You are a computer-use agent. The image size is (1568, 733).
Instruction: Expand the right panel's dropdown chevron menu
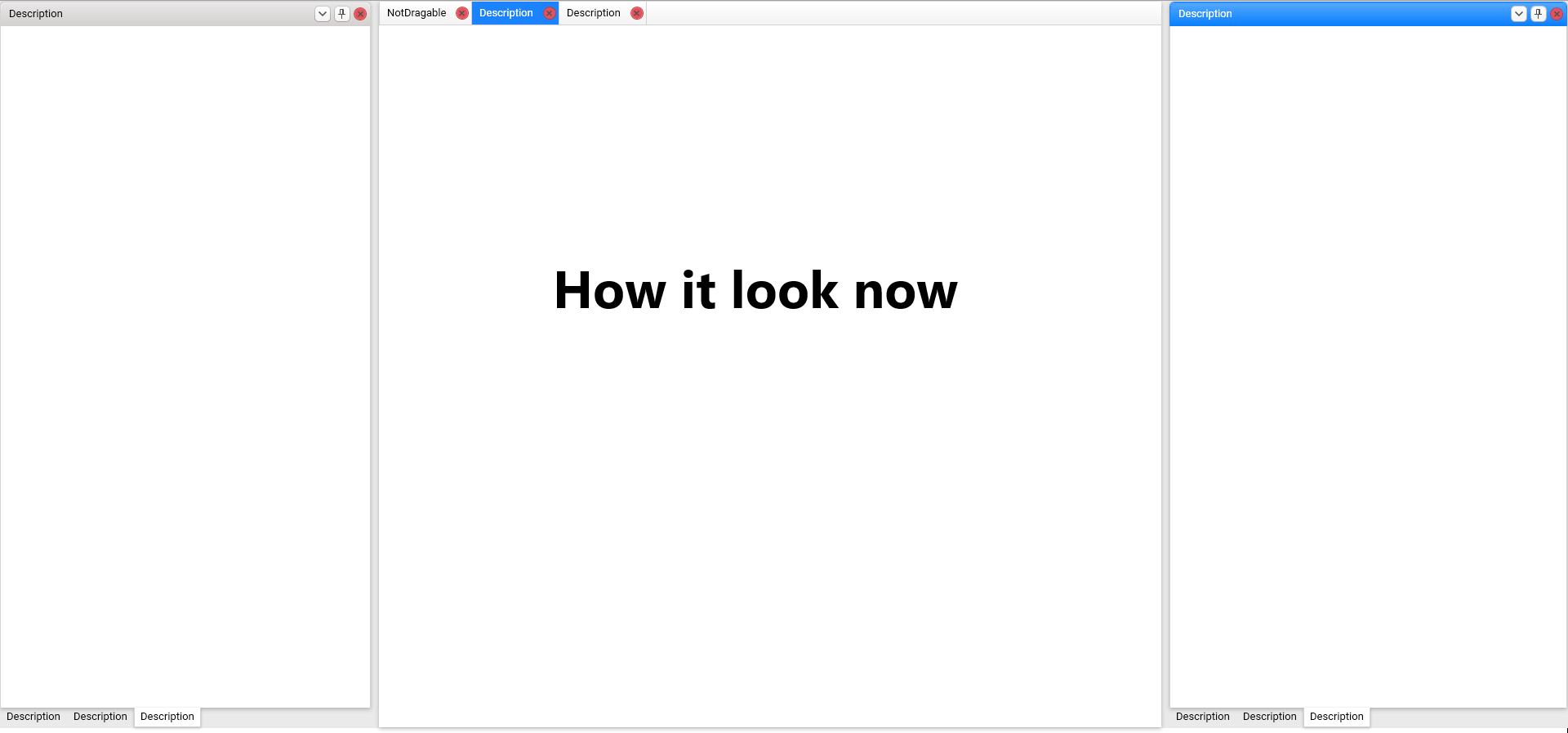pos(1518,14)
